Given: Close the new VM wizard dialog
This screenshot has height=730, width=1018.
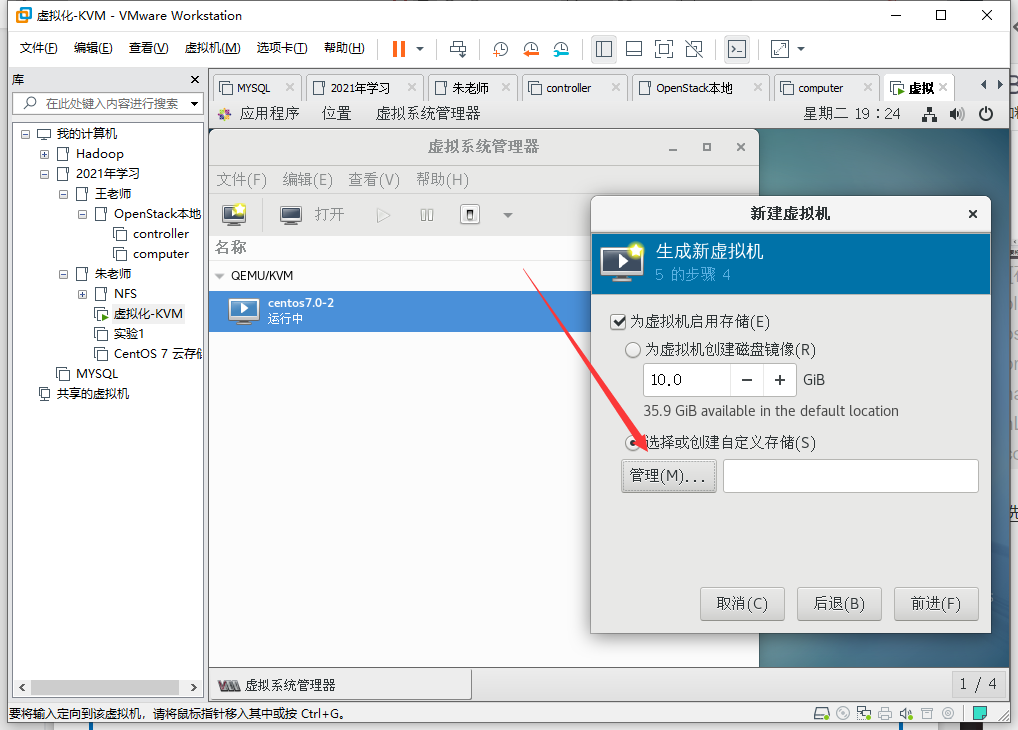Looking at the screenshot, I should pyautogui.click(x=973, y=214).
